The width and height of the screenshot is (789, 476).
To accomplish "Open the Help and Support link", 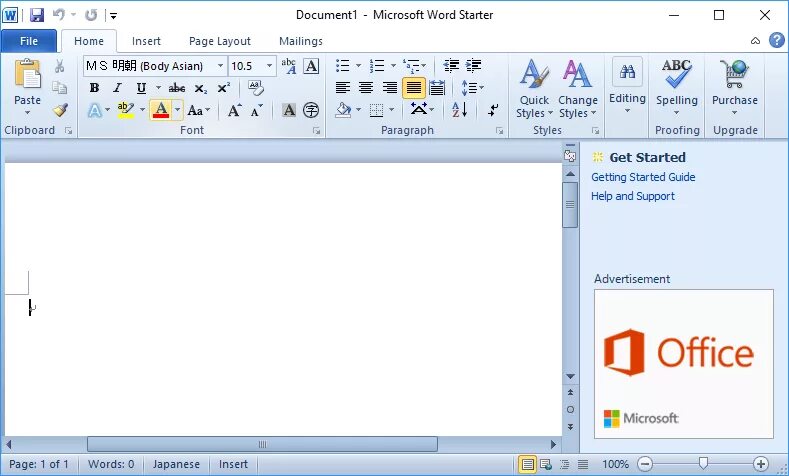I will (x=633, y=196).
